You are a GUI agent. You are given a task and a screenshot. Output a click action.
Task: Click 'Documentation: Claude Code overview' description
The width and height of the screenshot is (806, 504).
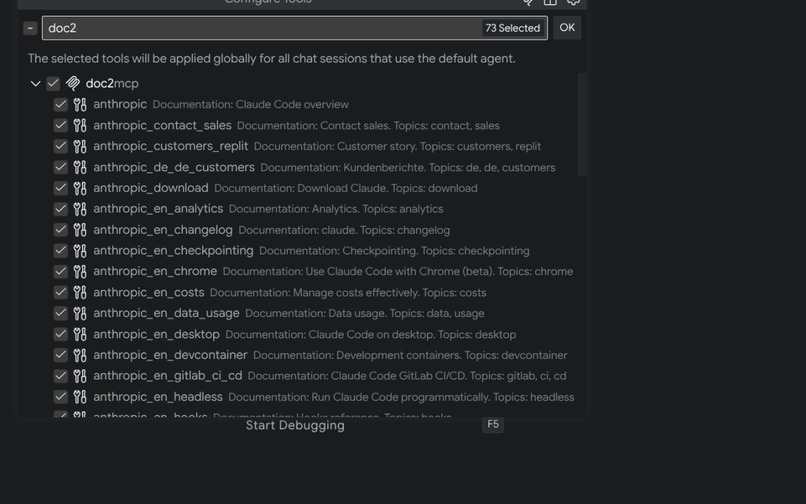pyautogui.click(x=250, y=104)
